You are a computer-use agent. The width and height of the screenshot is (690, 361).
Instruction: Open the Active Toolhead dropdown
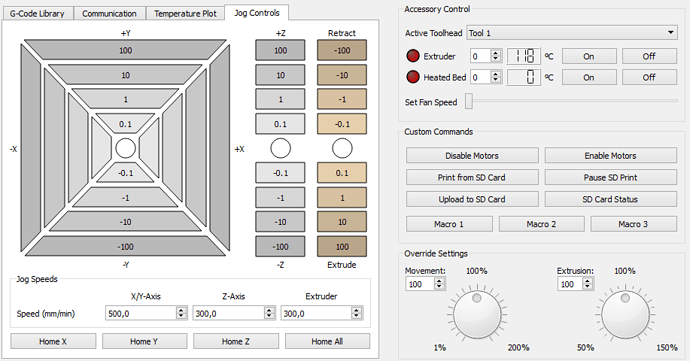[572, 33]
